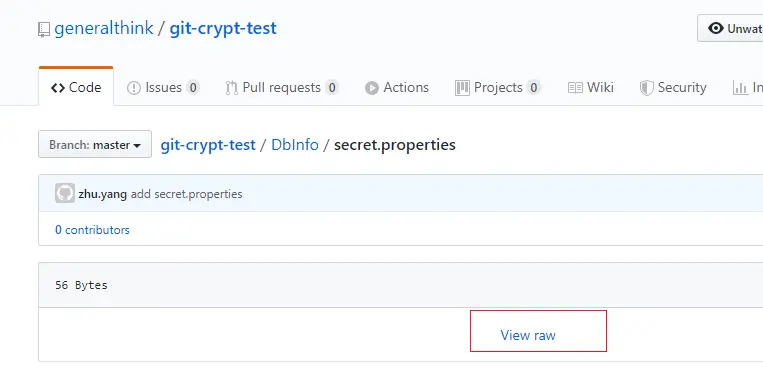Screen dimensions: 763x370
Task: Click the Branch: master caret arrow
Action: pos(137,146)
